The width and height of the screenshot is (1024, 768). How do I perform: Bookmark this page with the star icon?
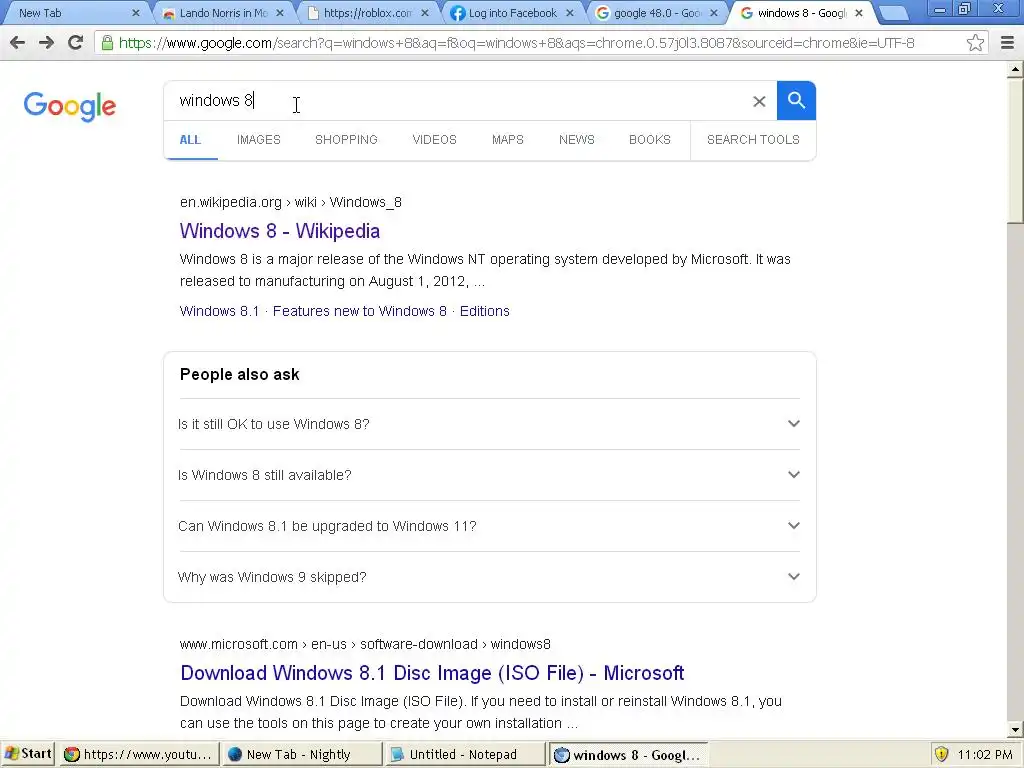(975, 43)
